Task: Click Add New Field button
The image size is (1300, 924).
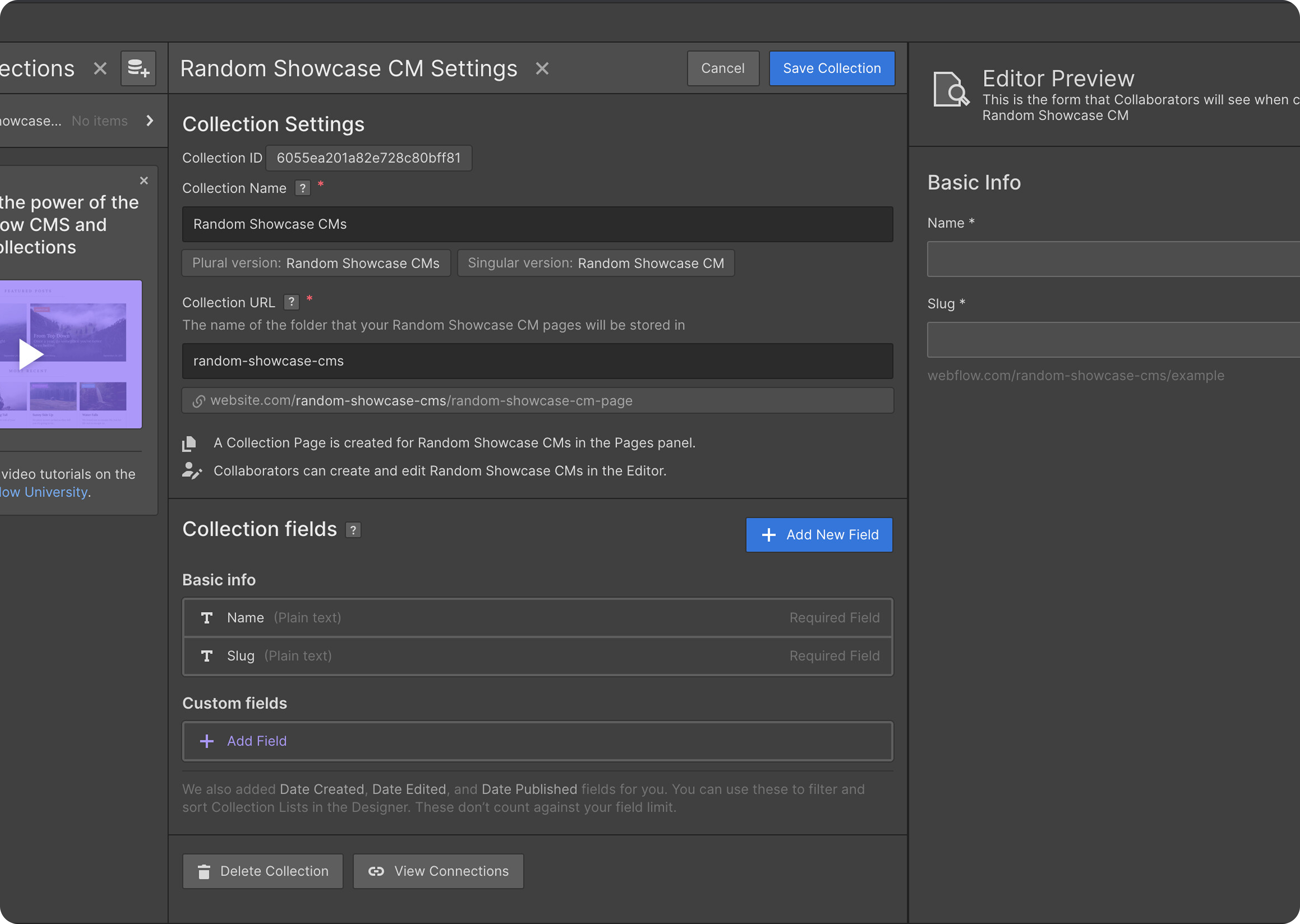Action: (819, 535)
